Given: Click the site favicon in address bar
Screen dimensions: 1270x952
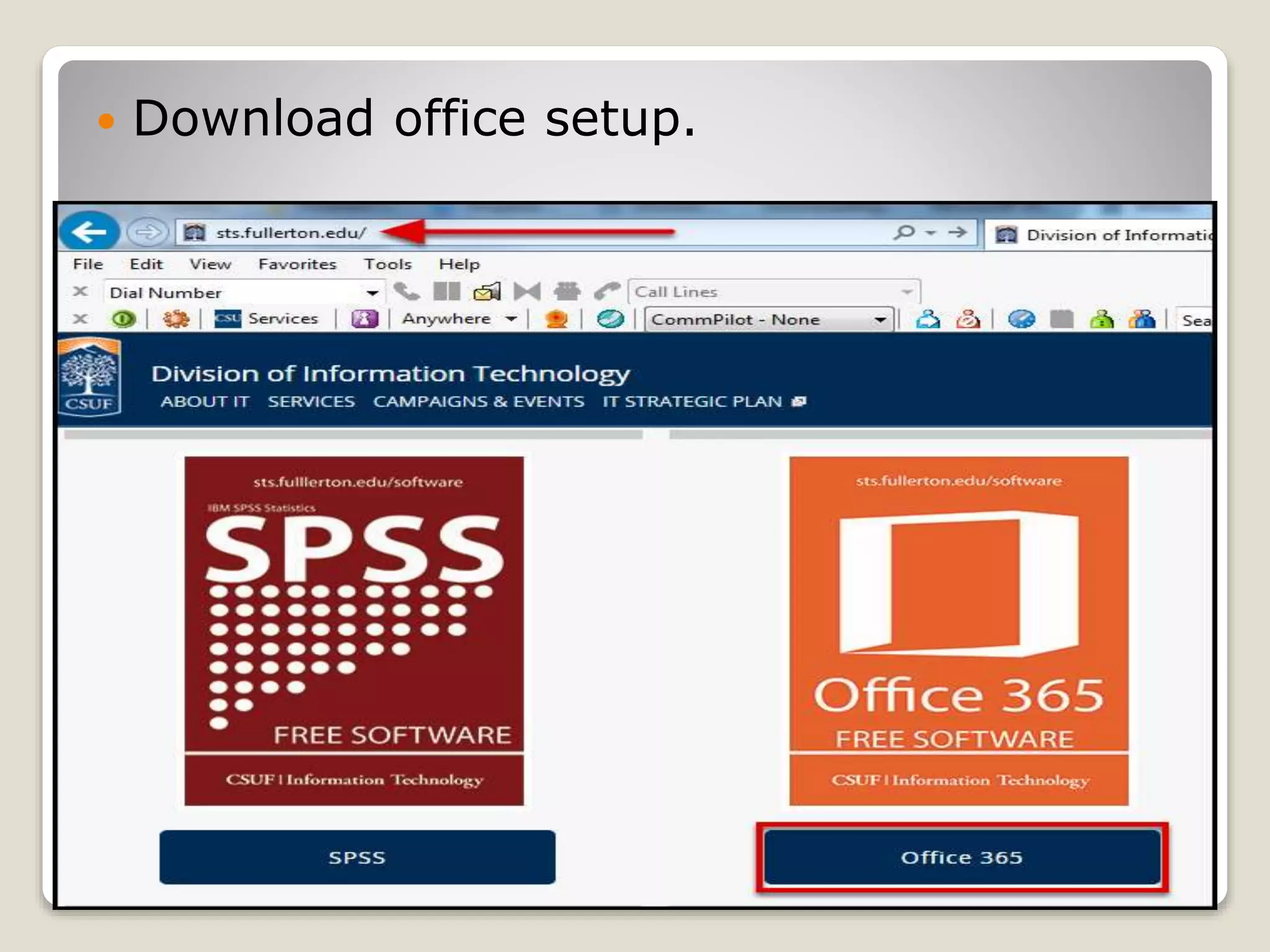Looking at the screenshot, I should pos(194,232).
